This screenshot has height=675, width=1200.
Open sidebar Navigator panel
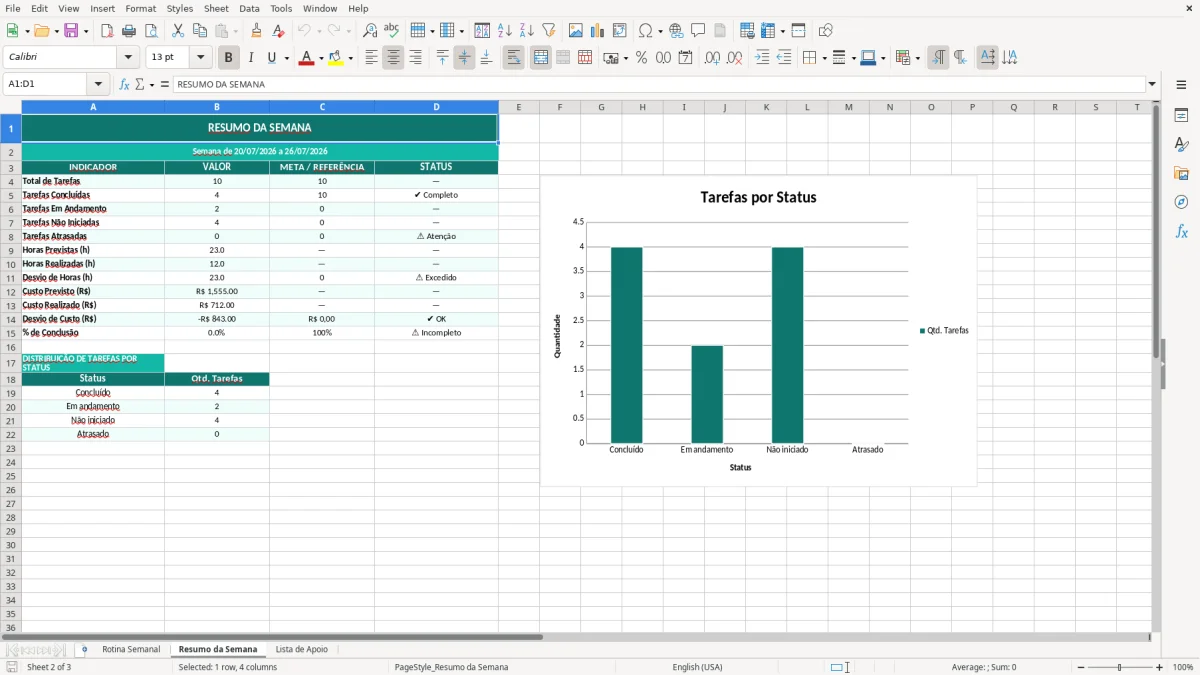pos(1181,202)
